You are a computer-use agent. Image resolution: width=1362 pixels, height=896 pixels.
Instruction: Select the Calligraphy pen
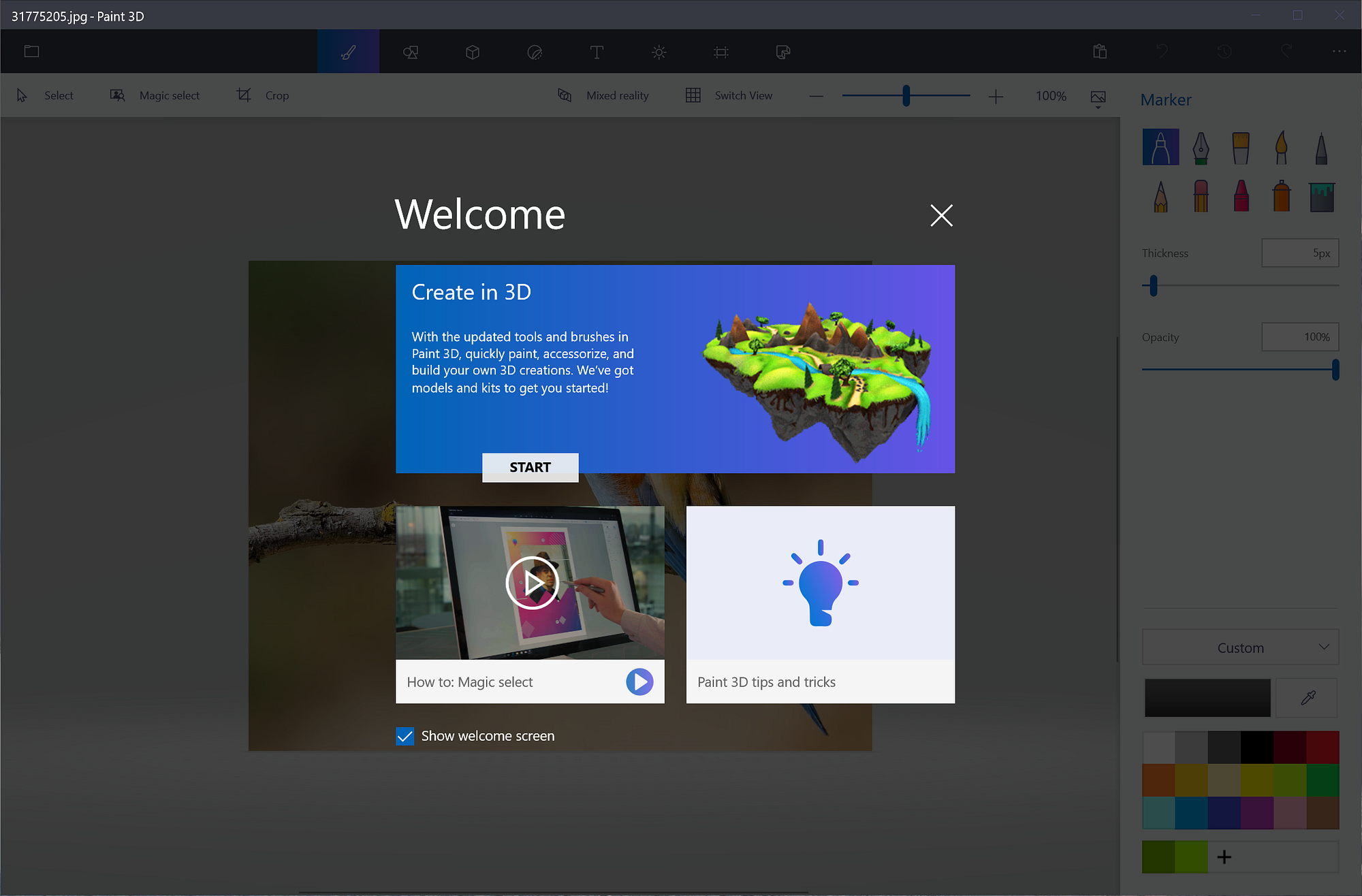[x=1200, y=146]
